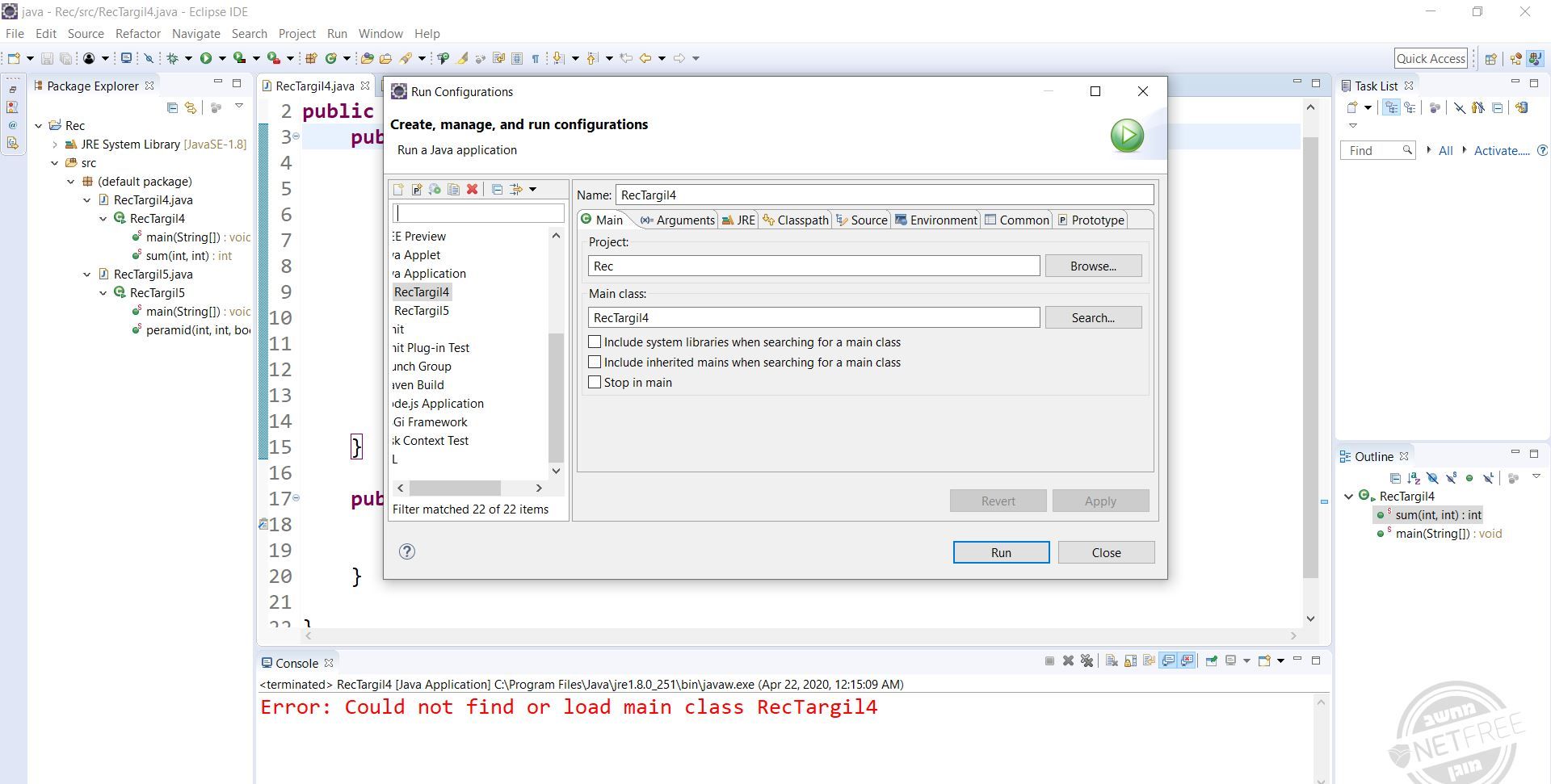Open the filter options dropdown in the dialog

tap(532, 190)
